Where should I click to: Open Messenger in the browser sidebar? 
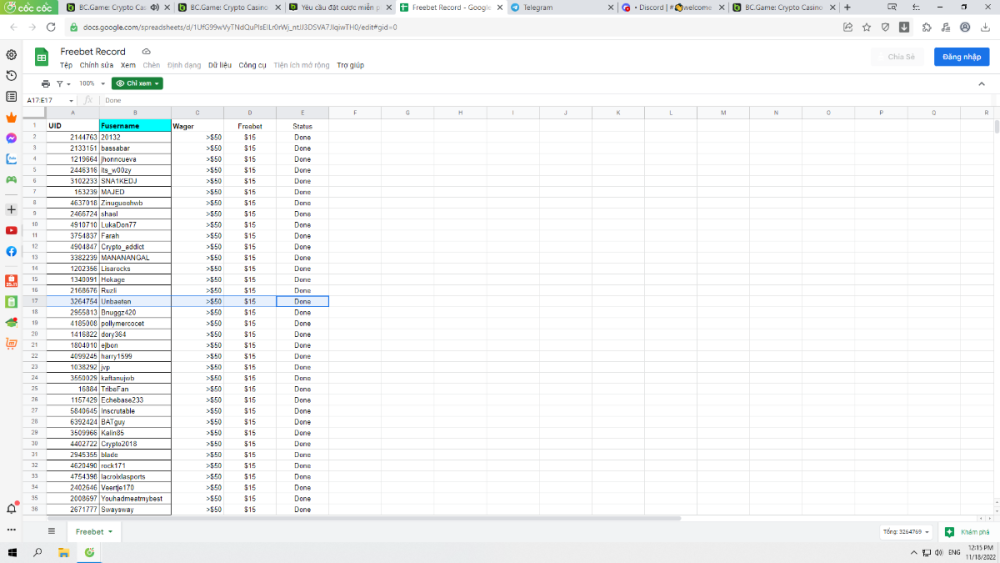click(x=11, y=138)
